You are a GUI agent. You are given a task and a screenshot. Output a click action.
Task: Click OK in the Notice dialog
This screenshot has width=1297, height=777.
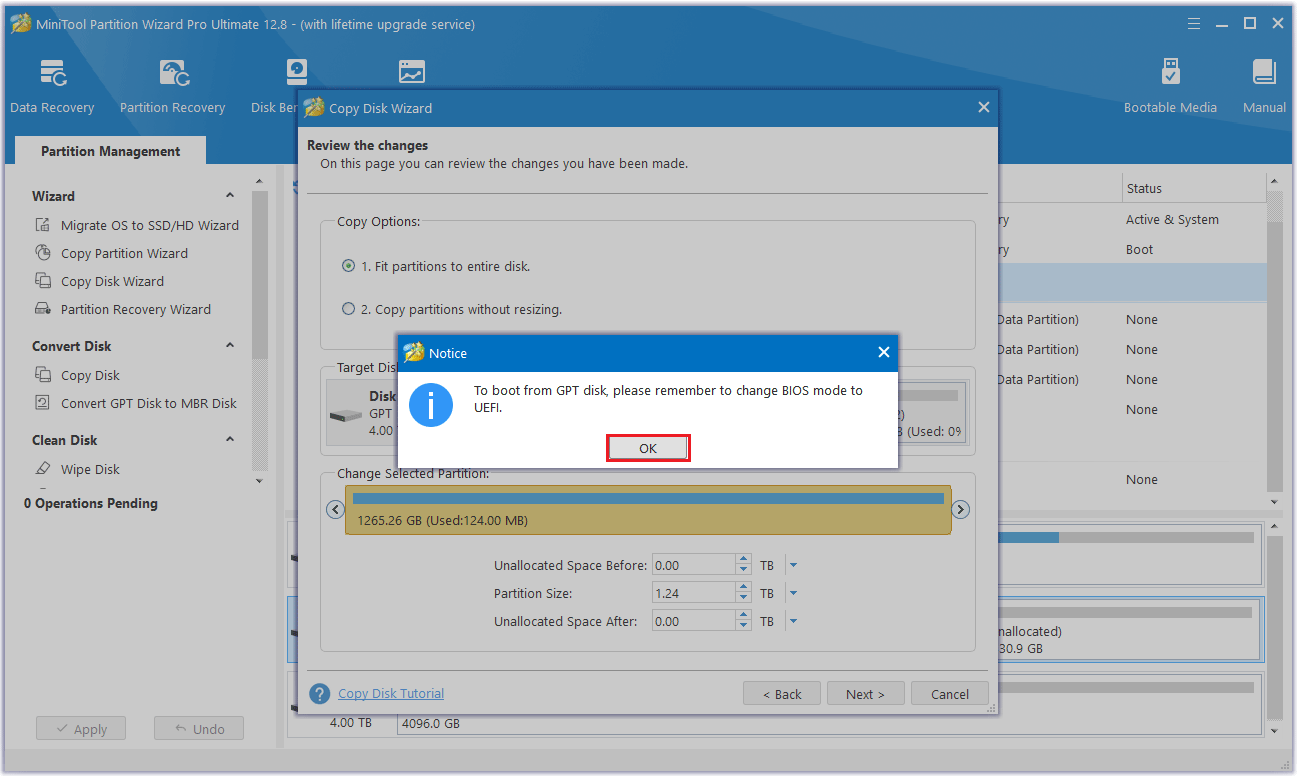click(648, 448)
